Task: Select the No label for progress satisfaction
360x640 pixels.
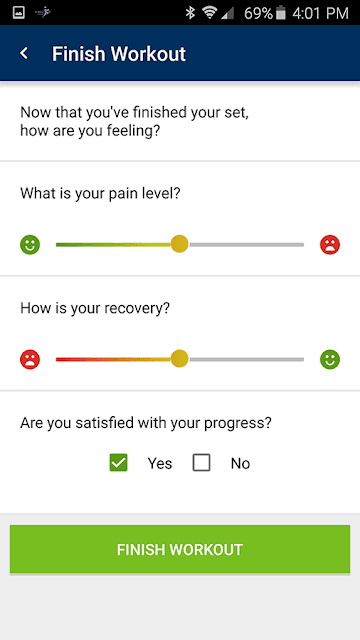Action: (240, 463)
